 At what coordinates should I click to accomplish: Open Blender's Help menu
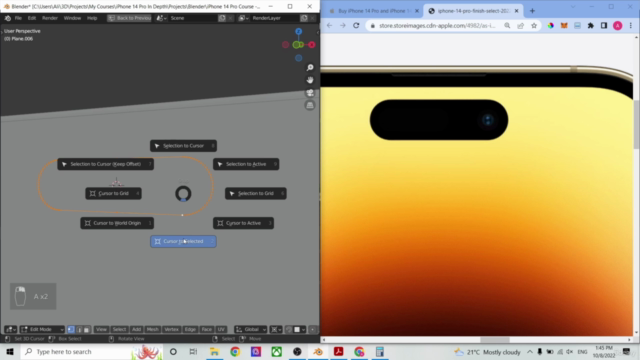click(x=92, y=18)
